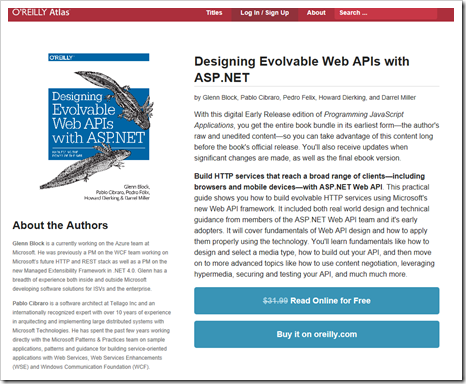Select Log In / Sign Up

click(265, 13)
